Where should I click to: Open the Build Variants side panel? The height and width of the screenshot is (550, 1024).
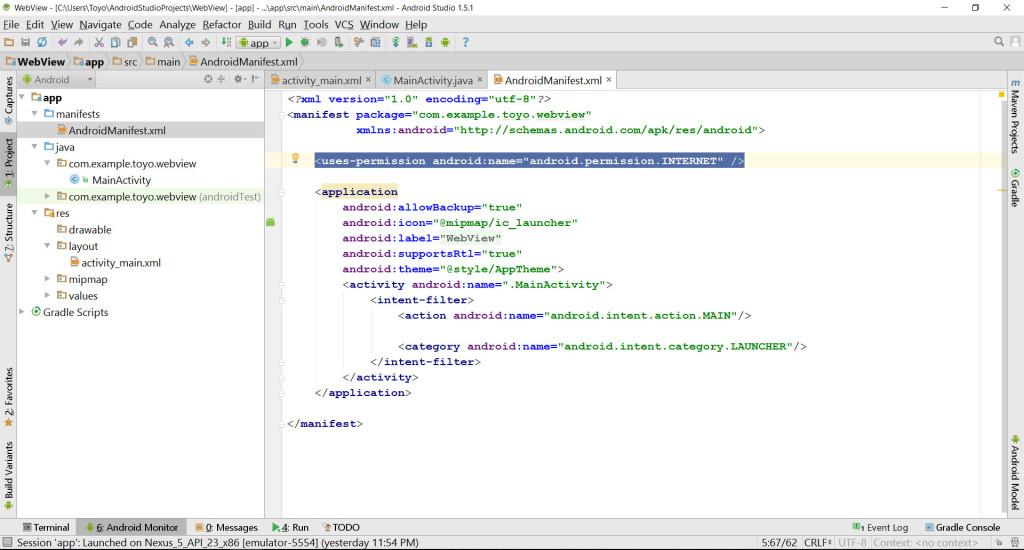click(x=8, y=475)
